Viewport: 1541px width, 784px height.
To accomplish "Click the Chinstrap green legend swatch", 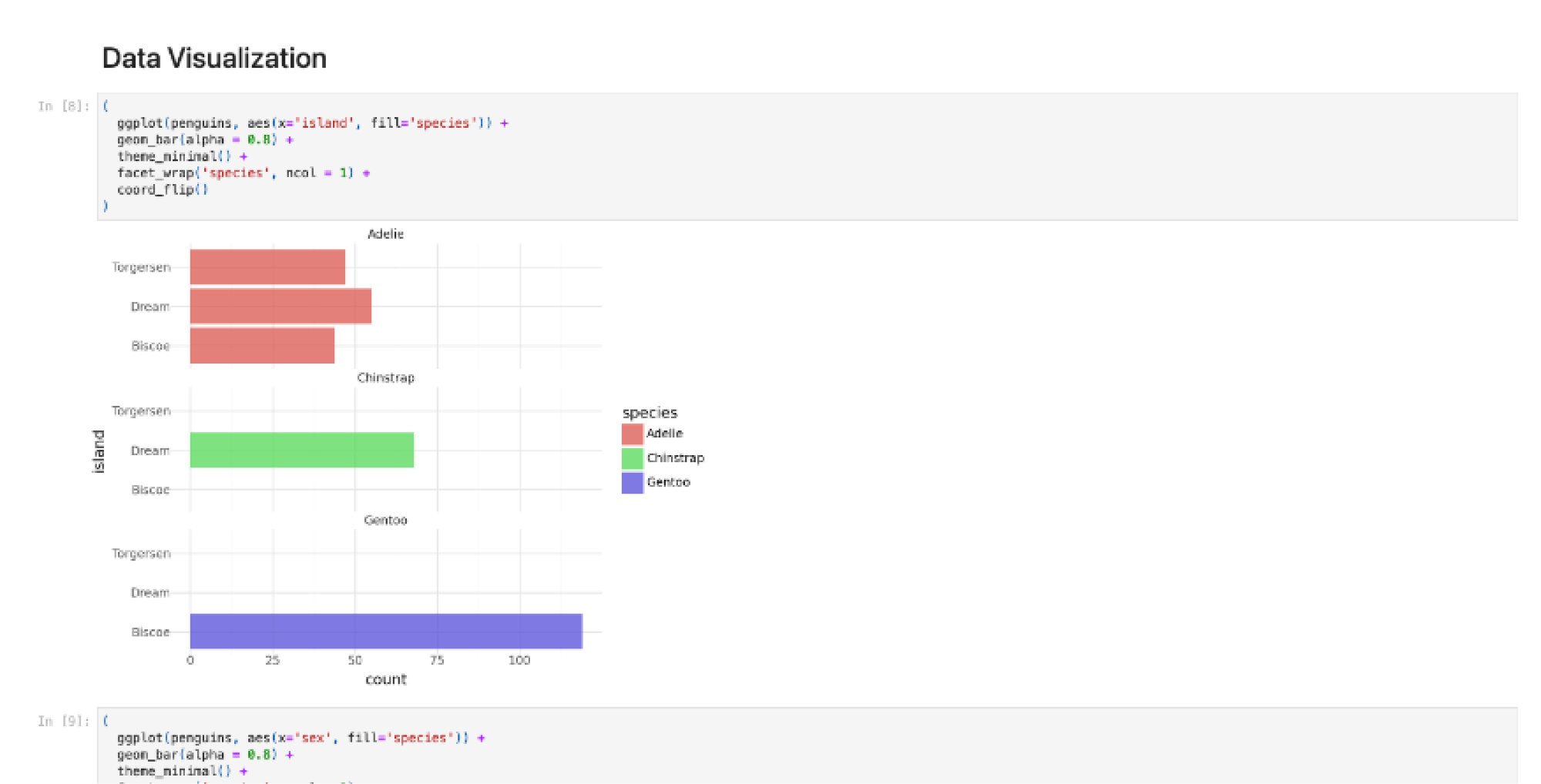I will tap(632, 458).
